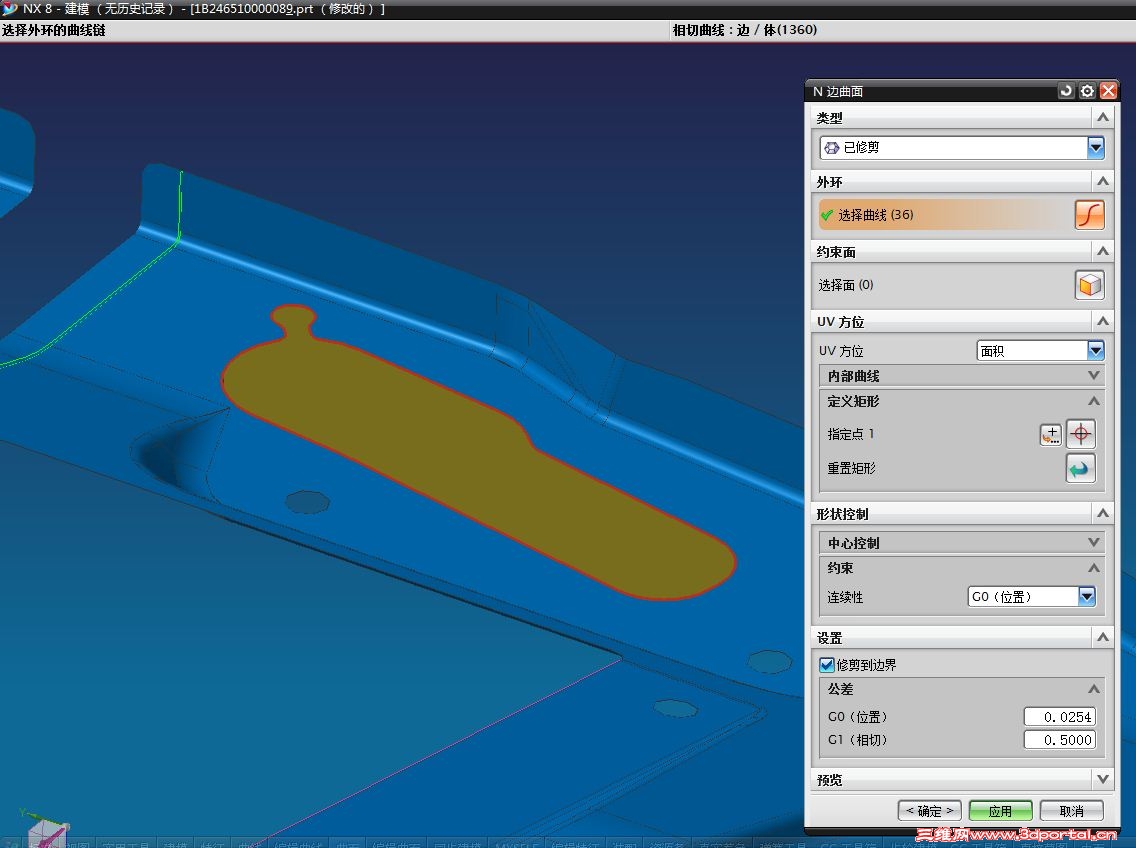Collapse the 形状控制 section
Viewport: 1136px width, 848px height.
[x=1103, y=513]
